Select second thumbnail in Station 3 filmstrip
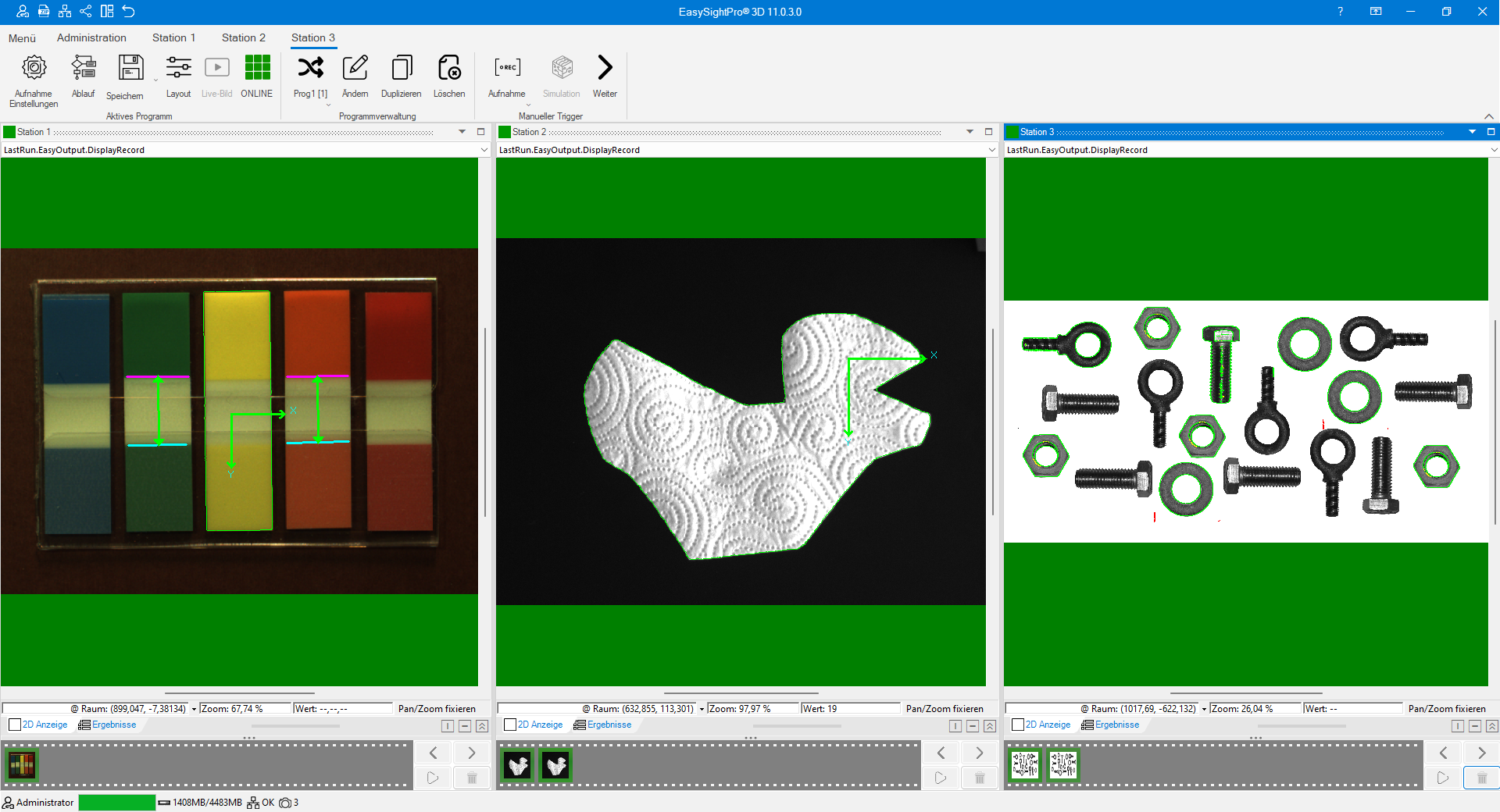The height and width of the screenshot is (812, 1500). pos(1062,765)
